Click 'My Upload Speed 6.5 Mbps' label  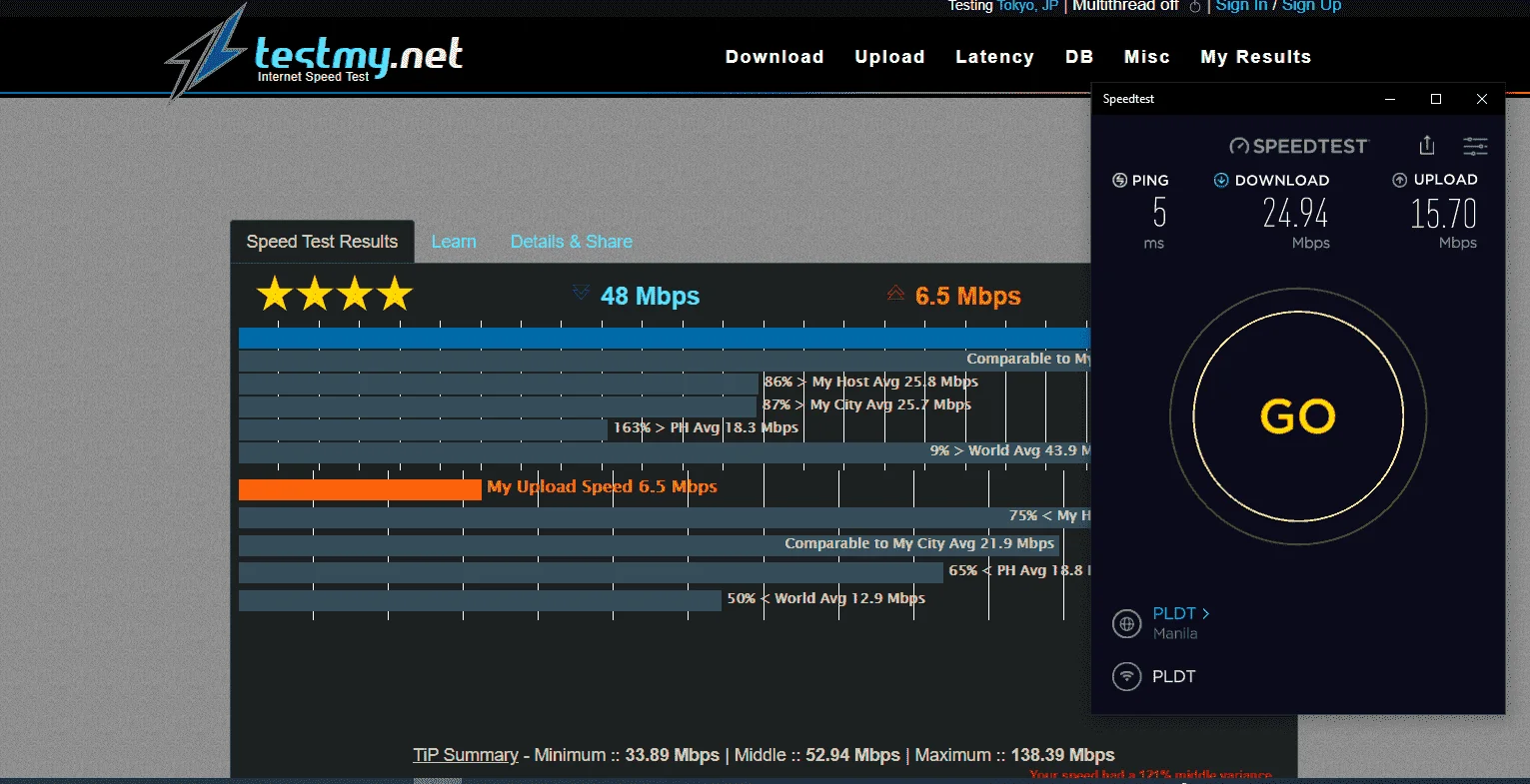602,486
